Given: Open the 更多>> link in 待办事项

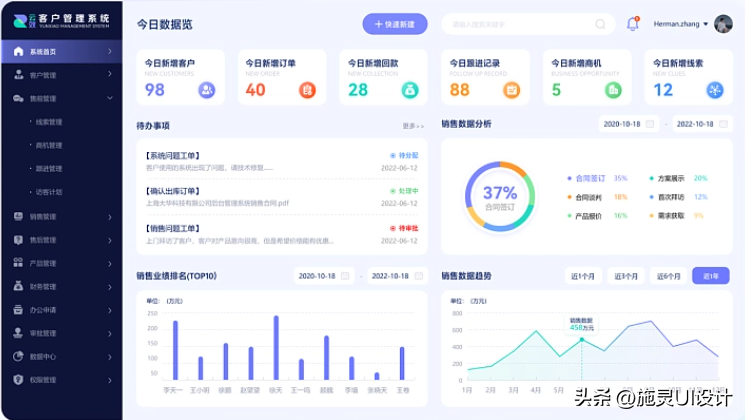Looking at the screenshot, I should [x=413, y=126].
